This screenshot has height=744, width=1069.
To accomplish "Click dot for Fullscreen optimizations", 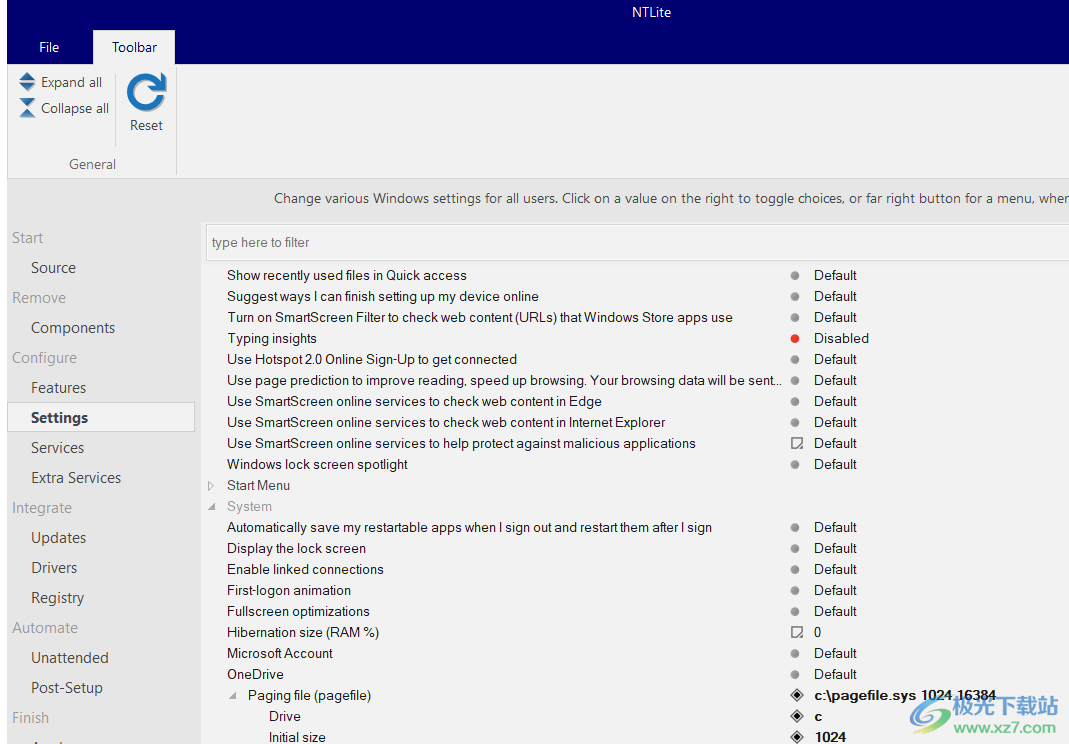I will (795, 612).
